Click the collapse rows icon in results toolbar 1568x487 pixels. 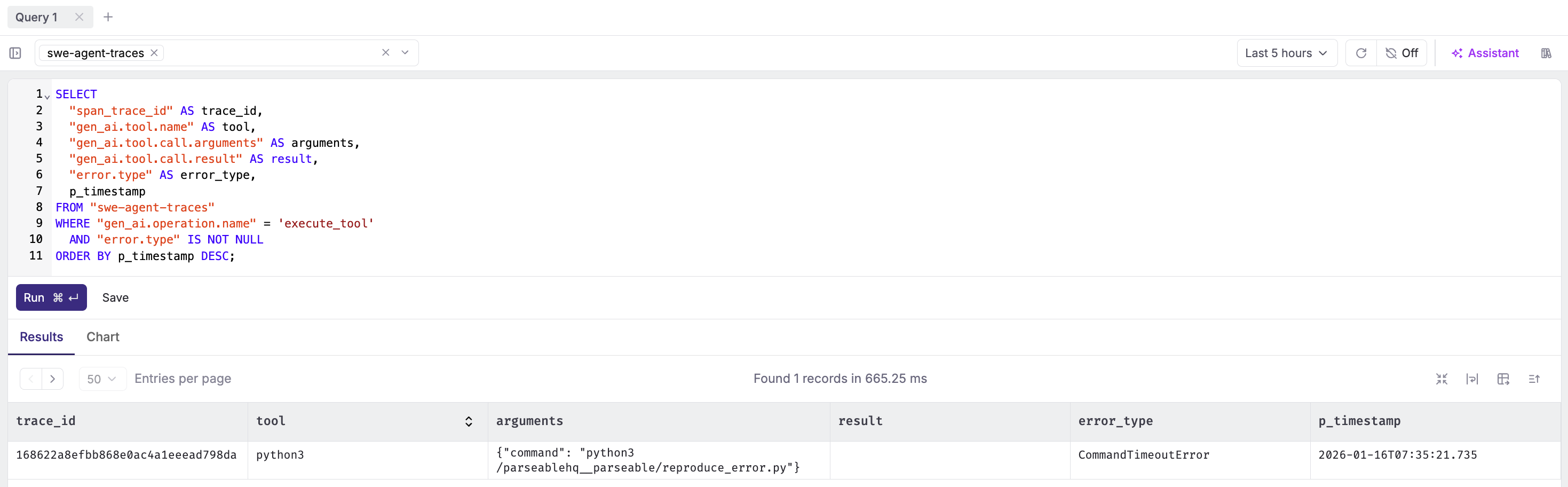pos(1442,379)
